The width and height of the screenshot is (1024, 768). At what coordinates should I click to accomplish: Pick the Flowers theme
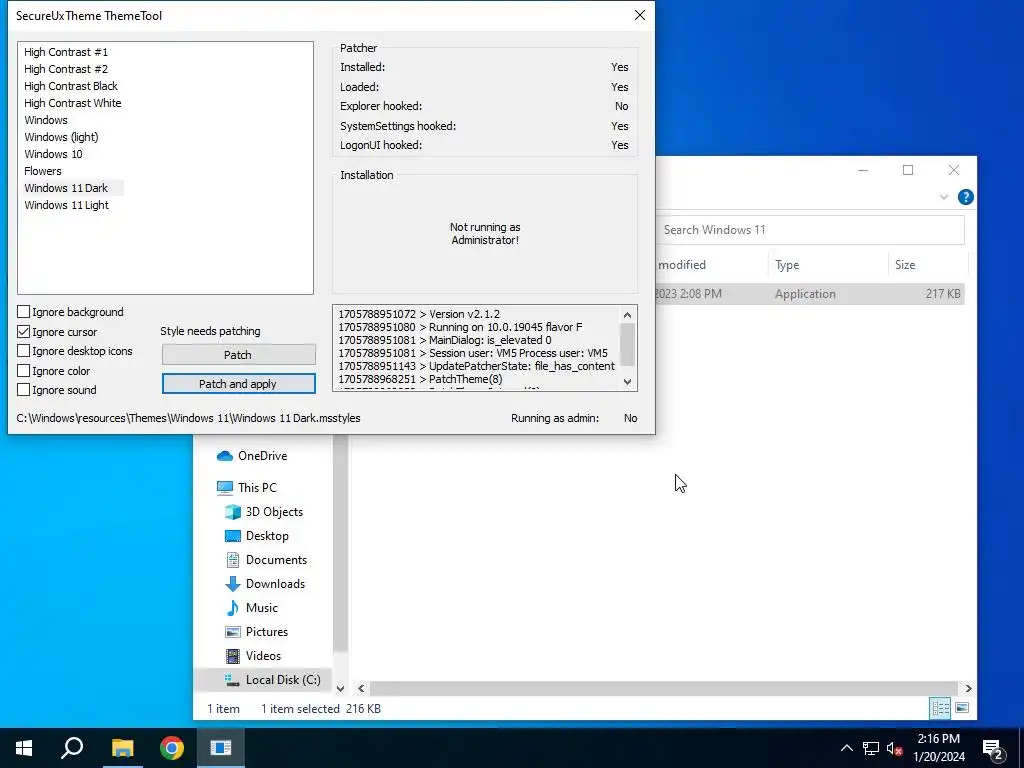click(43, 170)
